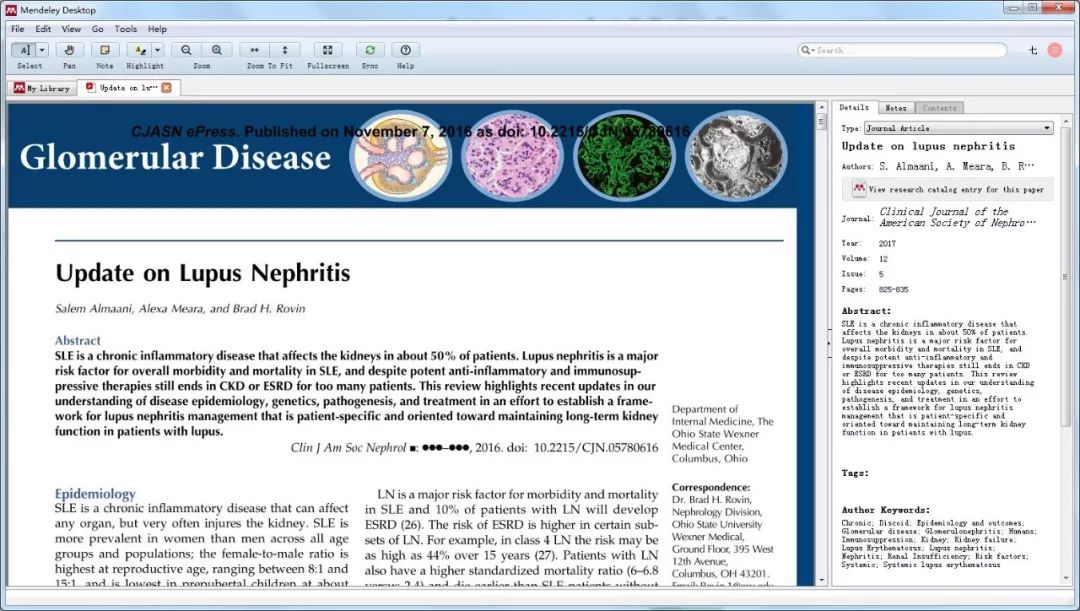Open the Tools menu

point(125,29)
